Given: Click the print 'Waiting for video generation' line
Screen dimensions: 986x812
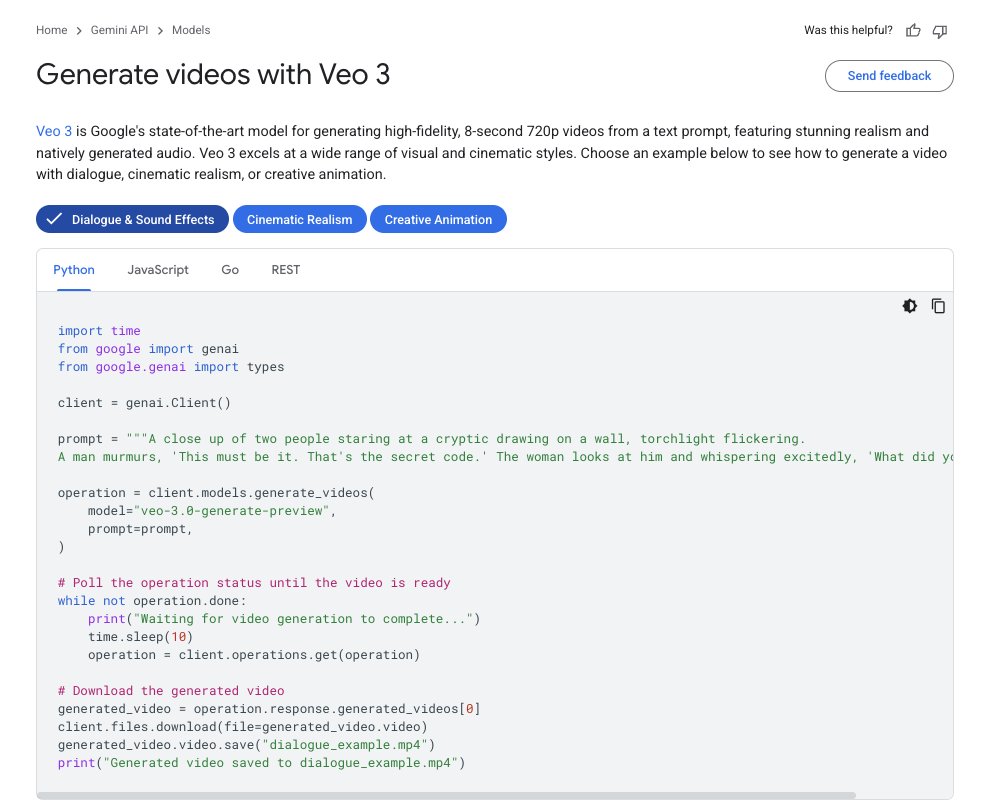Looking at the screenshot, I should click(x=284, y=619).
